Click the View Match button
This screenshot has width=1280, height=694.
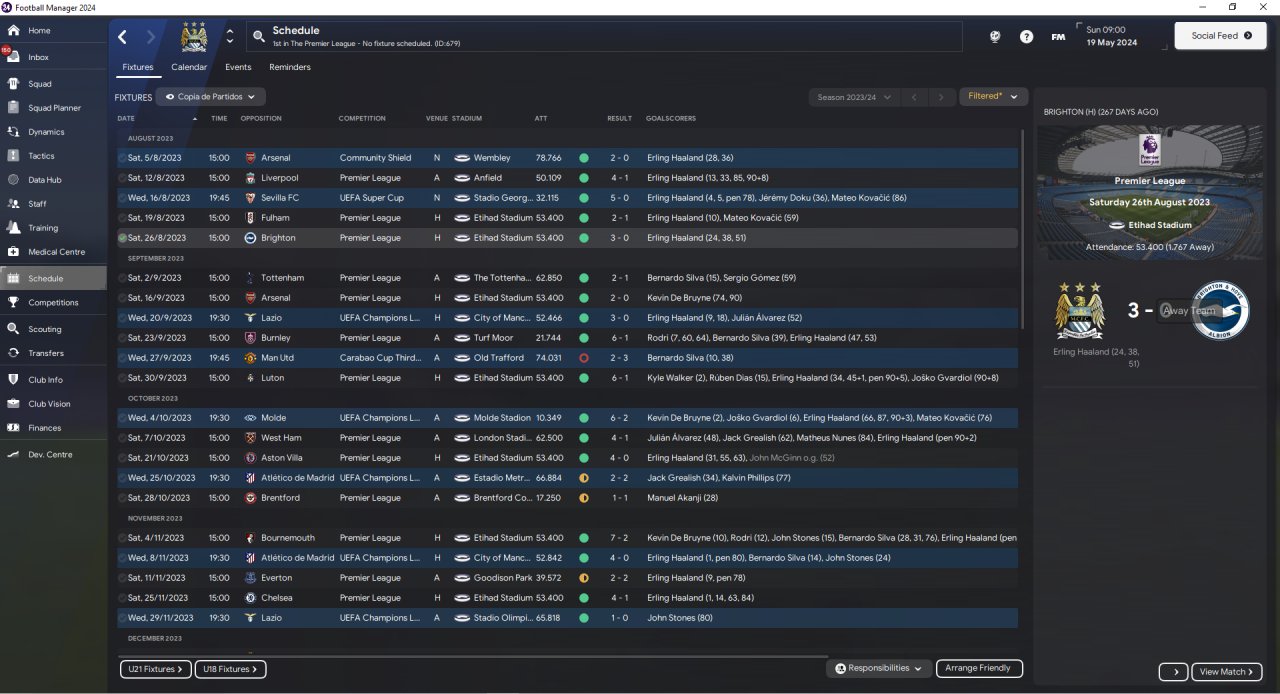[x=1227, y=672]
